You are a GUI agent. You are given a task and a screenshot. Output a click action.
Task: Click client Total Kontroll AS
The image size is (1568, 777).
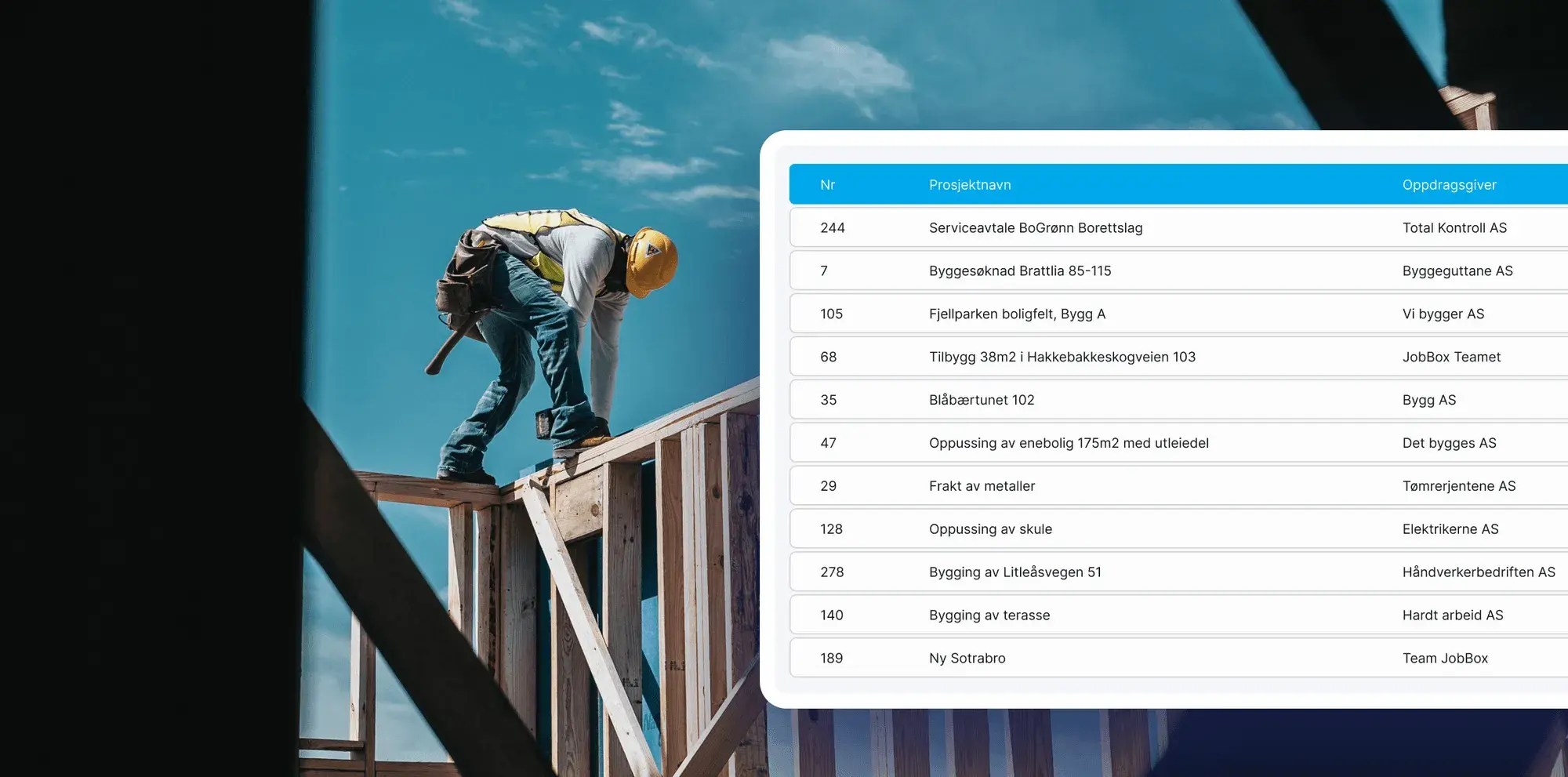[x=1454, y=228]
